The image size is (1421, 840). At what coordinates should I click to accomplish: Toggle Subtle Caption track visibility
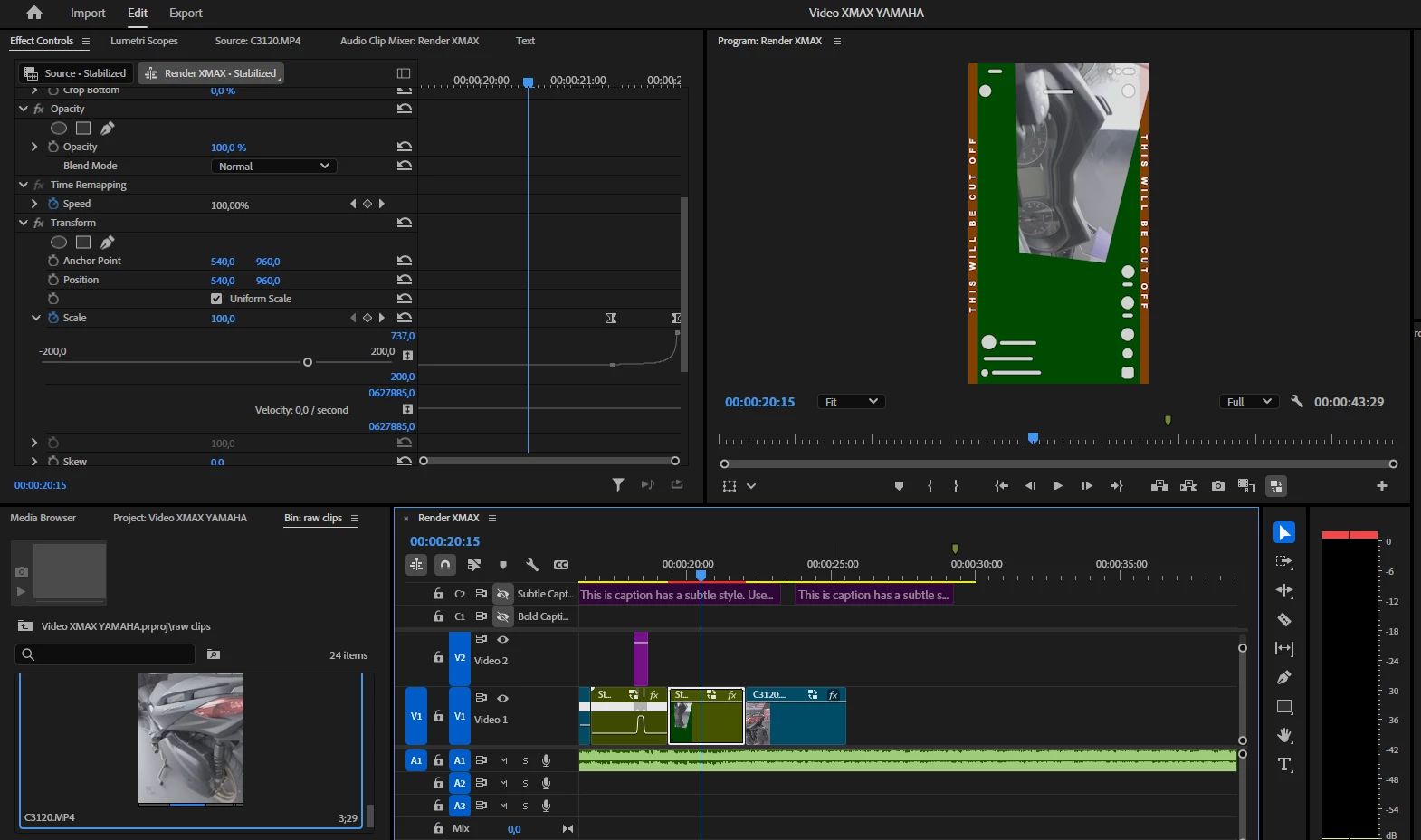click(502, 594)
